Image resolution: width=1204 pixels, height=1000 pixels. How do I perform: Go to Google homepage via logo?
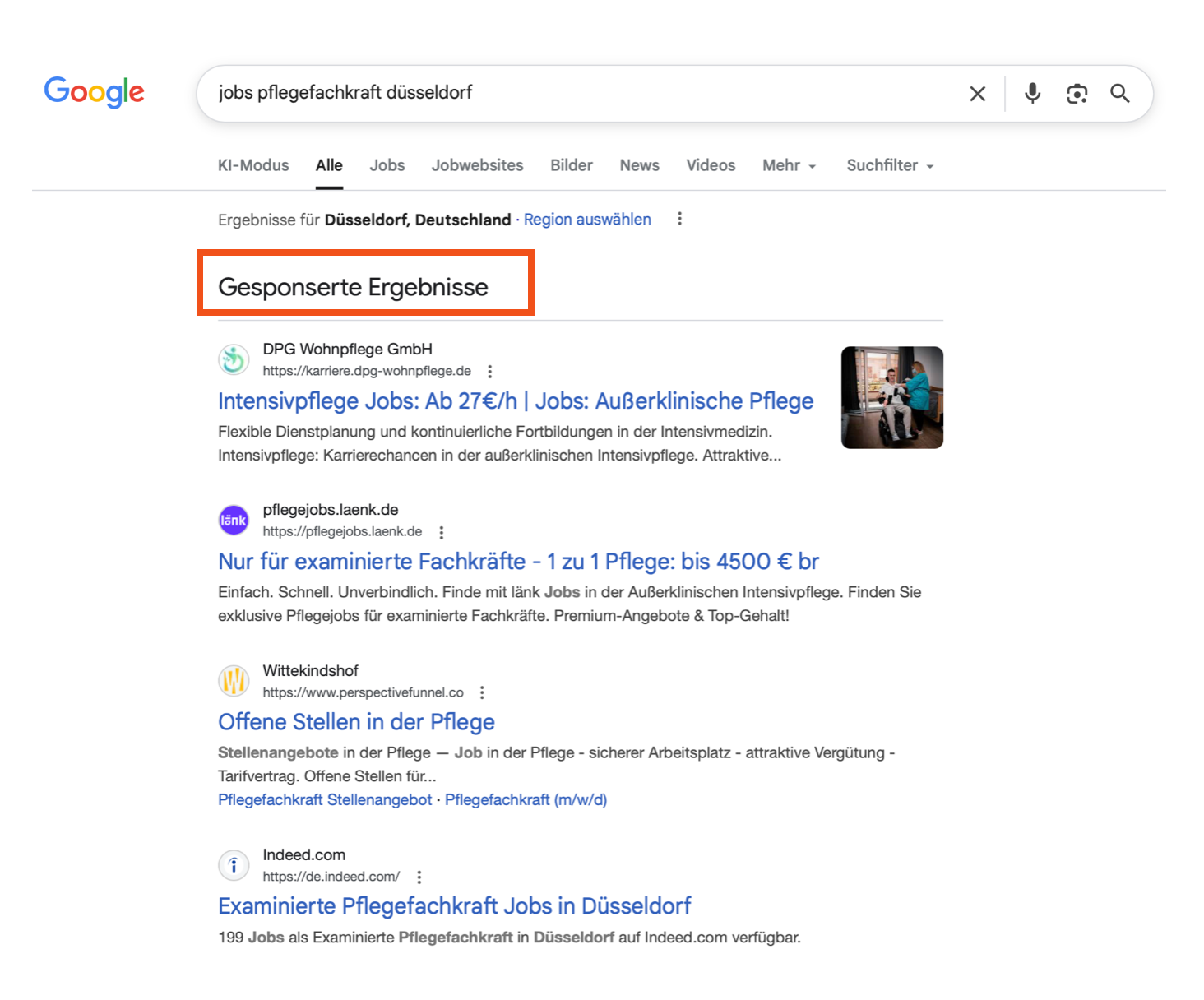[94, 92]
